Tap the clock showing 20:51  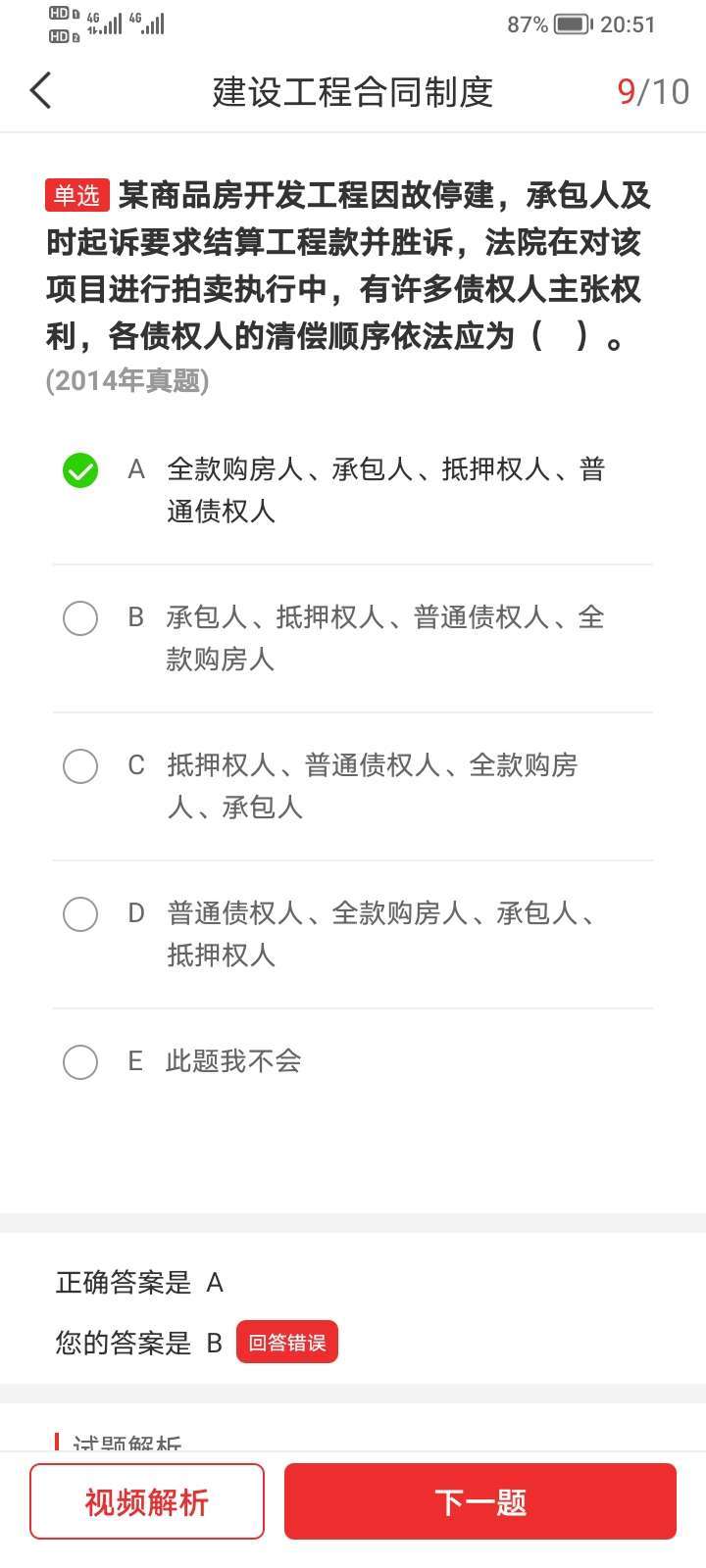click(x=628, y=24)
